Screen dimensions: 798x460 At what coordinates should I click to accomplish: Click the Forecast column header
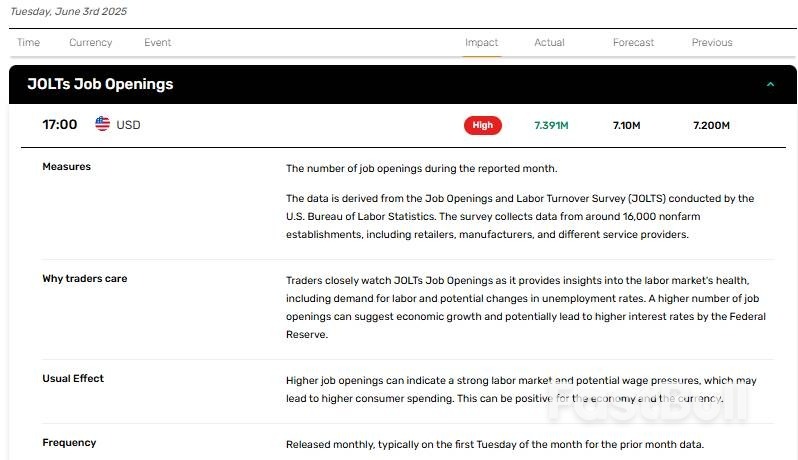[633, 43]
